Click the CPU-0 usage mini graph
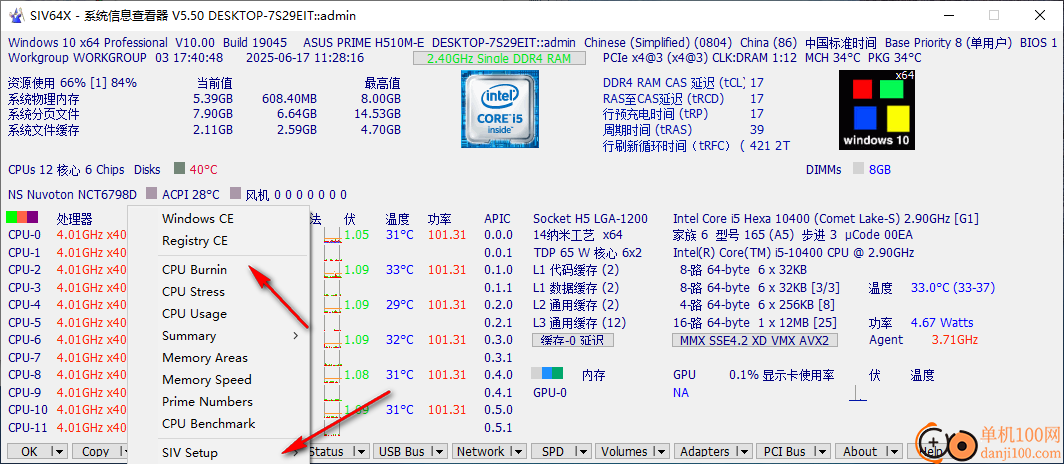1064x464 pixels. tap(332, 235)
